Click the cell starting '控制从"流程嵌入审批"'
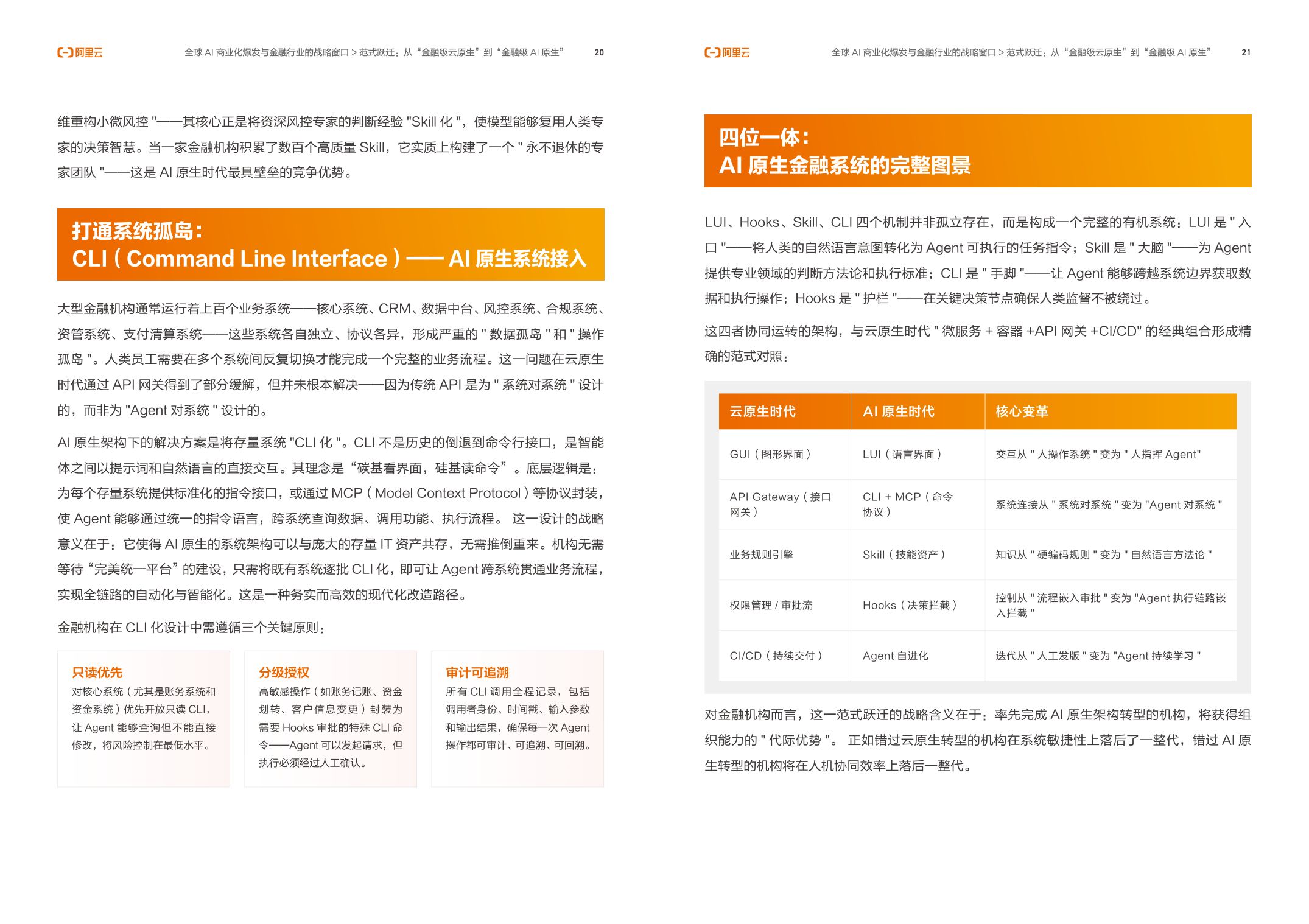Screen dimensions: 1309x924 click(1111, 605)
